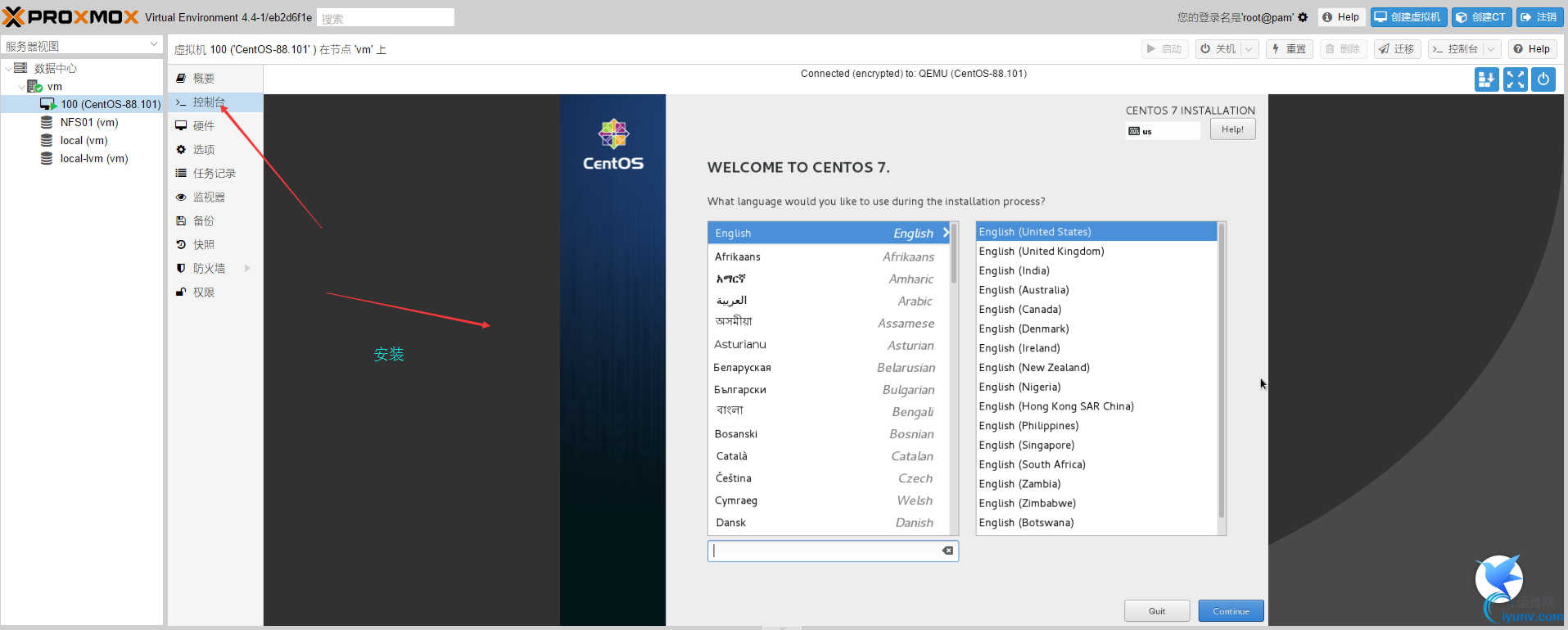Image resolution: width=1568 pixels, height=630 pixels.
Task: Click the installer Continue button
Action: pyautogui.click(x=1231, y=611)
